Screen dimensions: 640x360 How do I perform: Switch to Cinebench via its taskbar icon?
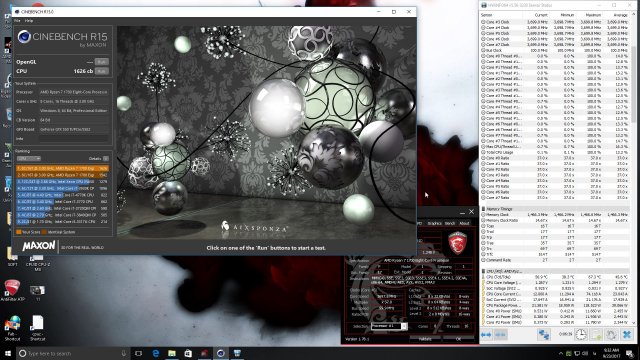(221, 353)
